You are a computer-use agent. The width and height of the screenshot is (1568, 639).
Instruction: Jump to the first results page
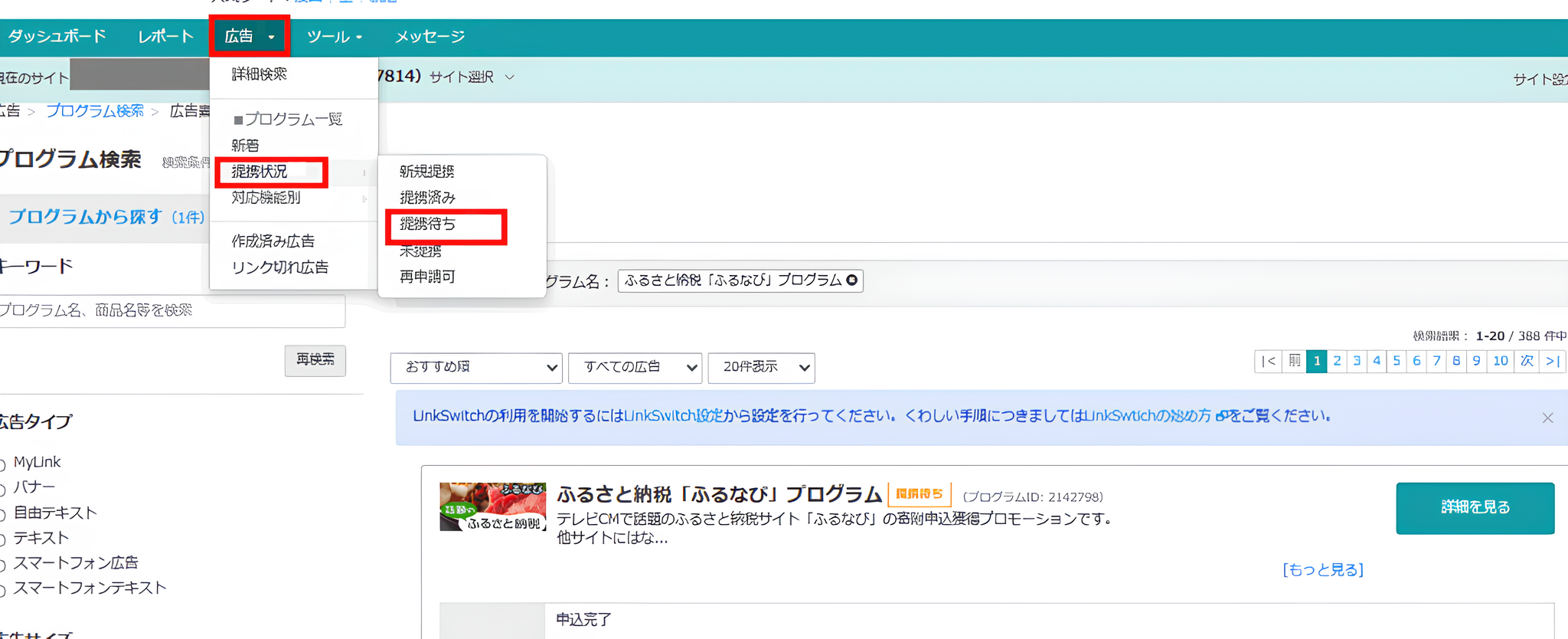(1268, 361)
